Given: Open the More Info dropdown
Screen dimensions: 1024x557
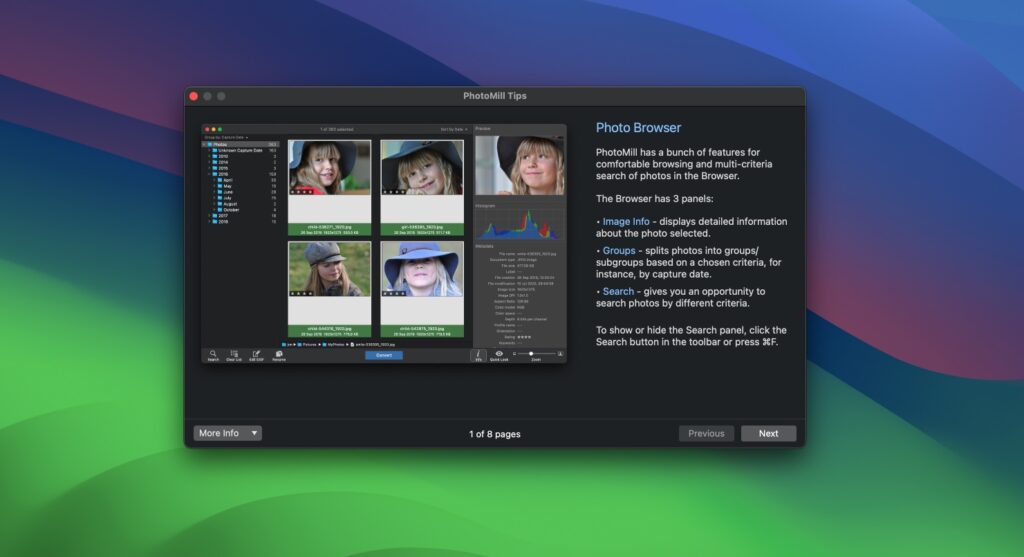Looking at the screenshot, I should tap(227, 433).
